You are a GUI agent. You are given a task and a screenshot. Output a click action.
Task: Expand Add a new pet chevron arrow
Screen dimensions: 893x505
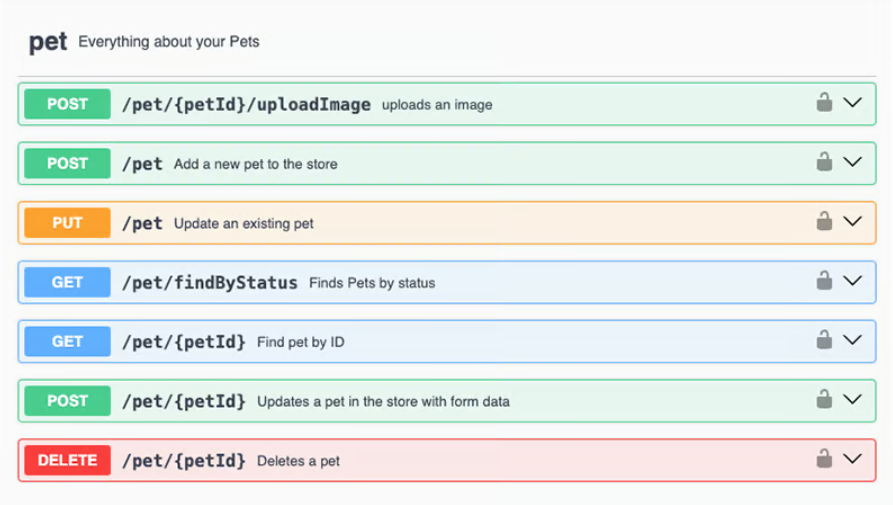[852, 162]
